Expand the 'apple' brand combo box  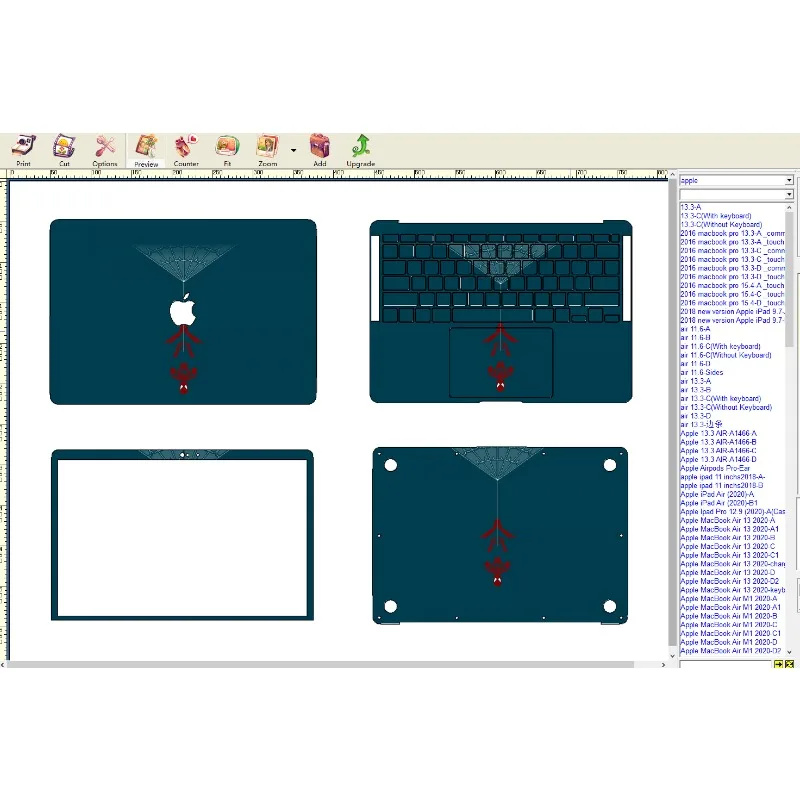[x=789, y=180]
